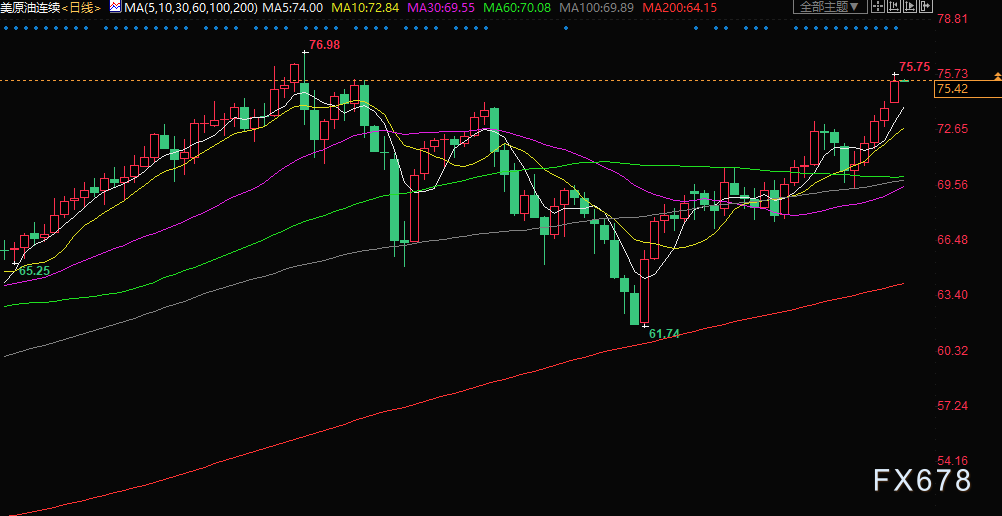Click the play-arrow icon in the top-right toolbar

pos(909,7)
